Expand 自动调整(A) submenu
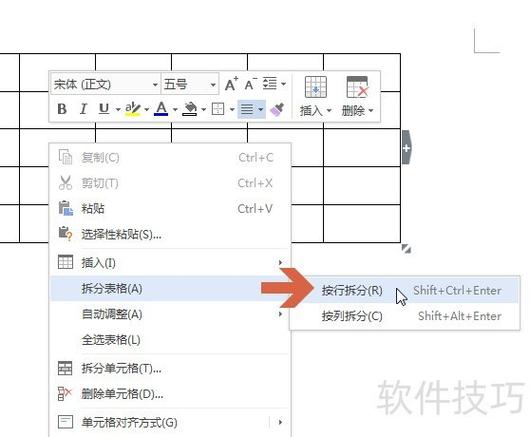This screenshot has width=530, height=437. pos(170,314)
